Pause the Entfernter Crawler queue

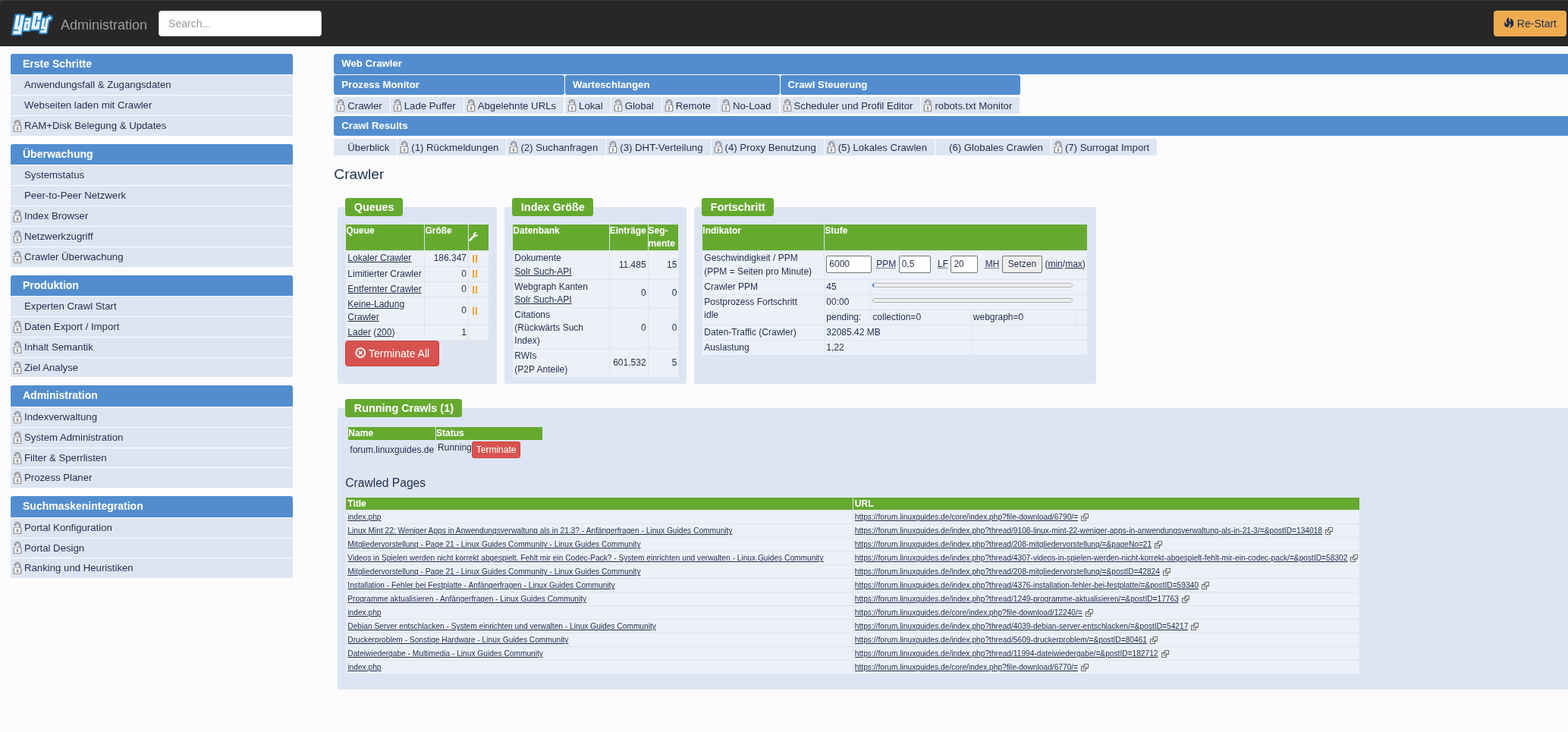(475, 290)
